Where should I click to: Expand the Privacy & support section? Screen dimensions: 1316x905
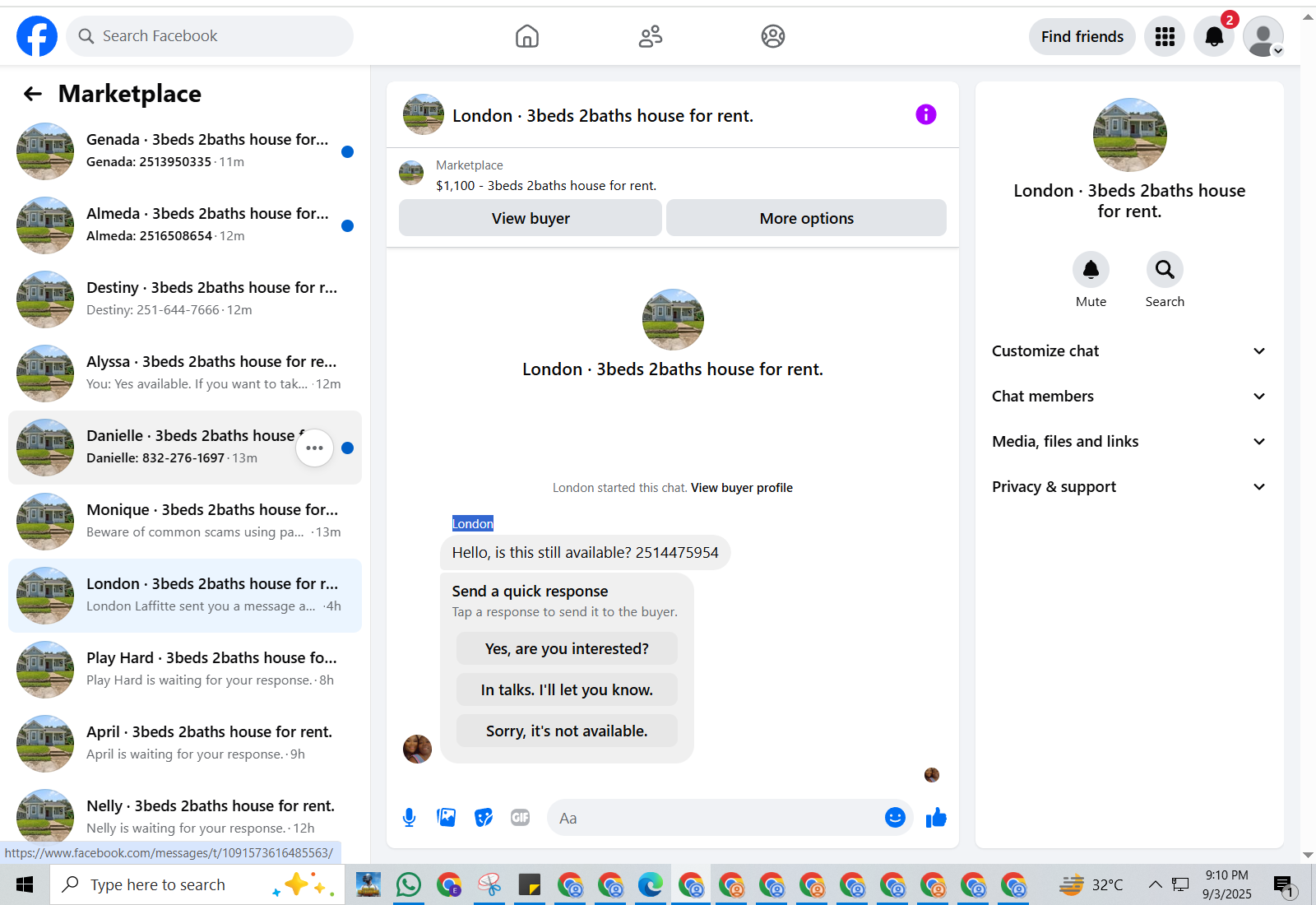tap(1129, 487)
